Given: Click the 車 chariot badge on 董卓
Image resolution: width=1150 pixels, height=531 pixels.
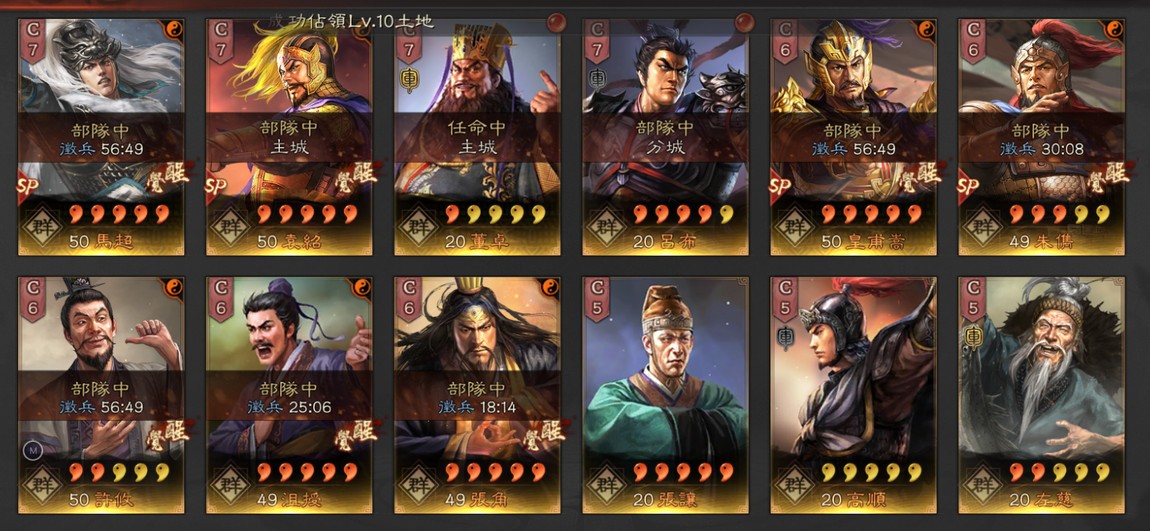Looking at the screenshot, I should pos(410,78).
